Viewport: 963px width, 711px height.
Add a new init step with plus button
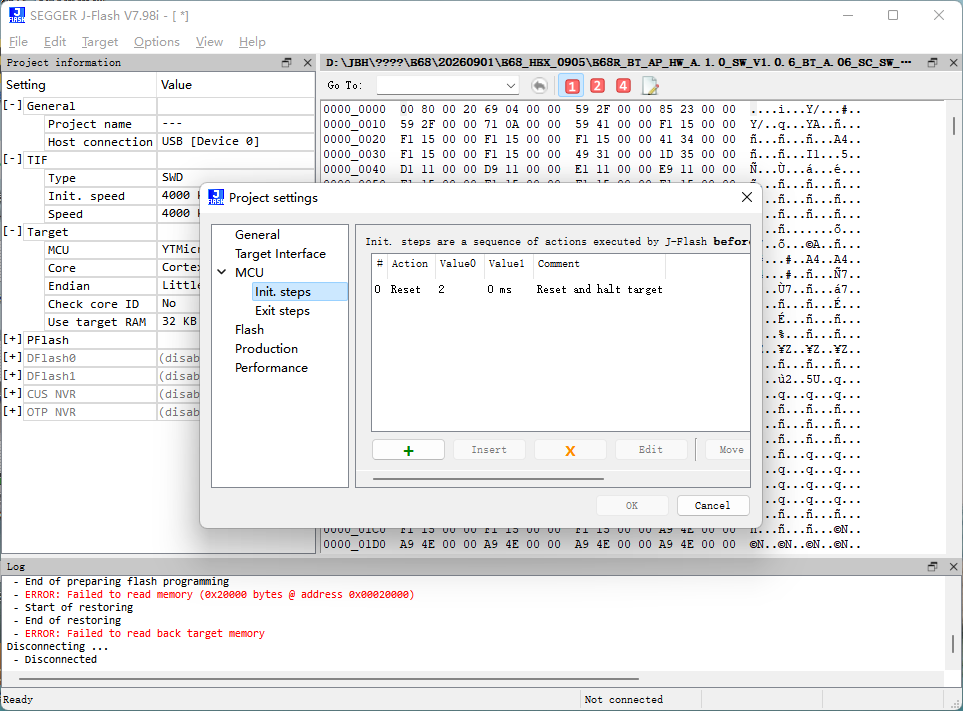coord(408,450)
